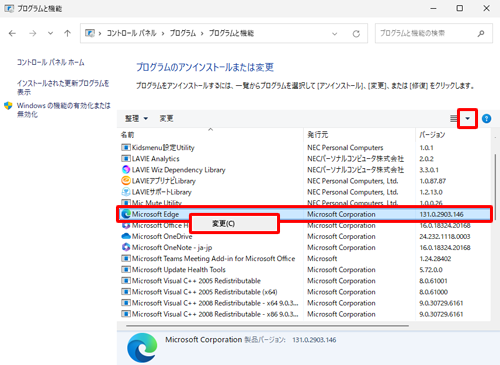The height and width of the screenshot is (365, 500).
Task: Click large Edge logo in details pane
Action: (142, 348)
